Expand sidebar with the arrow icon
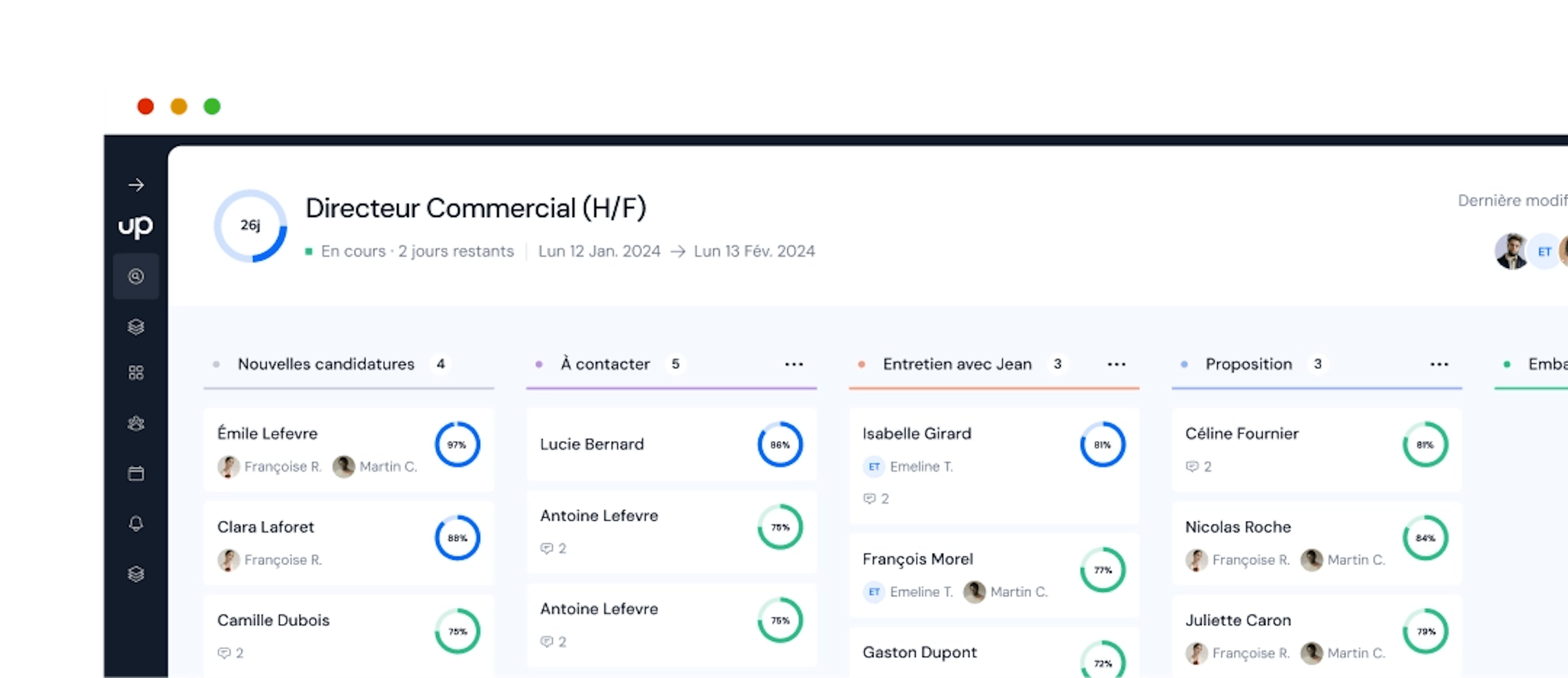The width and height of the screenshot is (1568, 678). (136, 185)
